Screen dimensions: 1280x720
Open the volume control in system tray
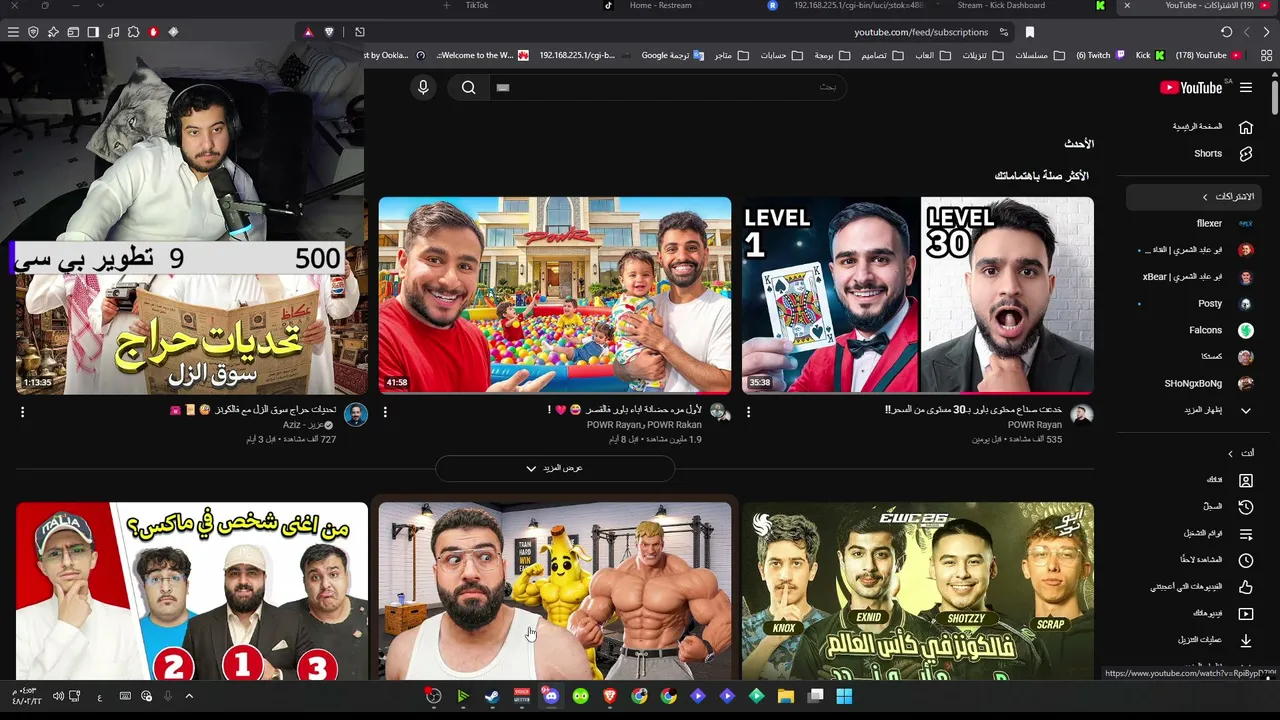click(x=58, y=696)
